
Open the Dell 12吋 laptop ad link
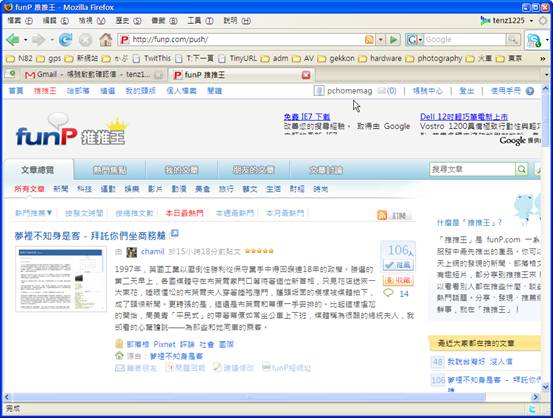click(x=464, y=116)
